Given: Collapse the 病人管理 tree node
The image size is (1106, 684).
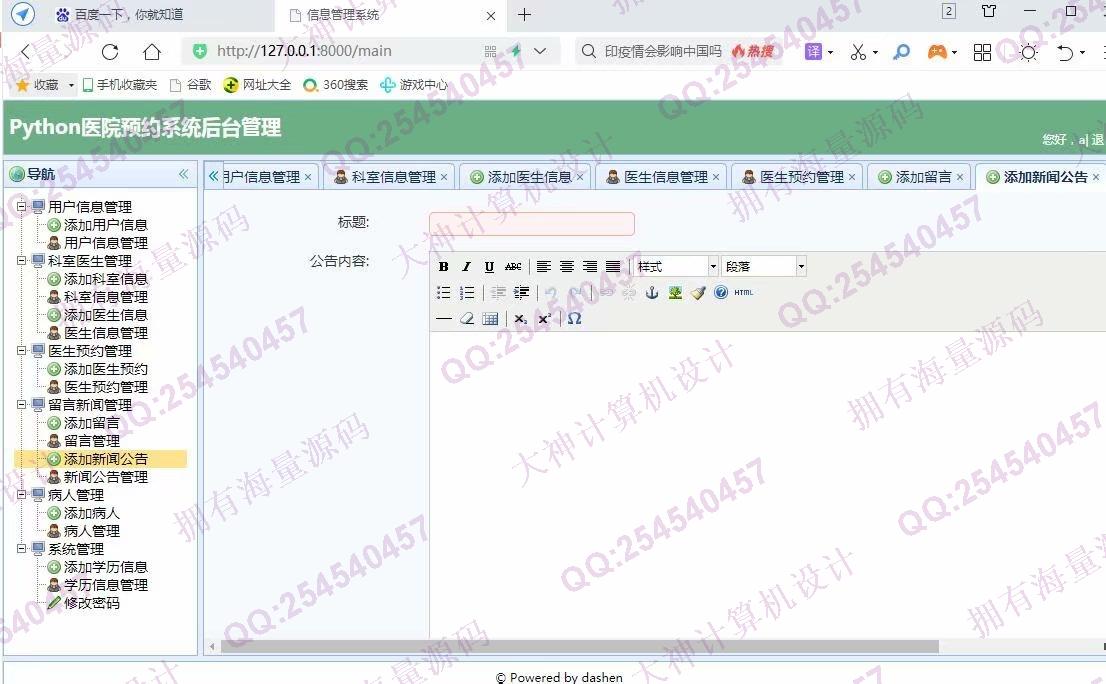Looking at the screenshot, I should tap(22, 495).
